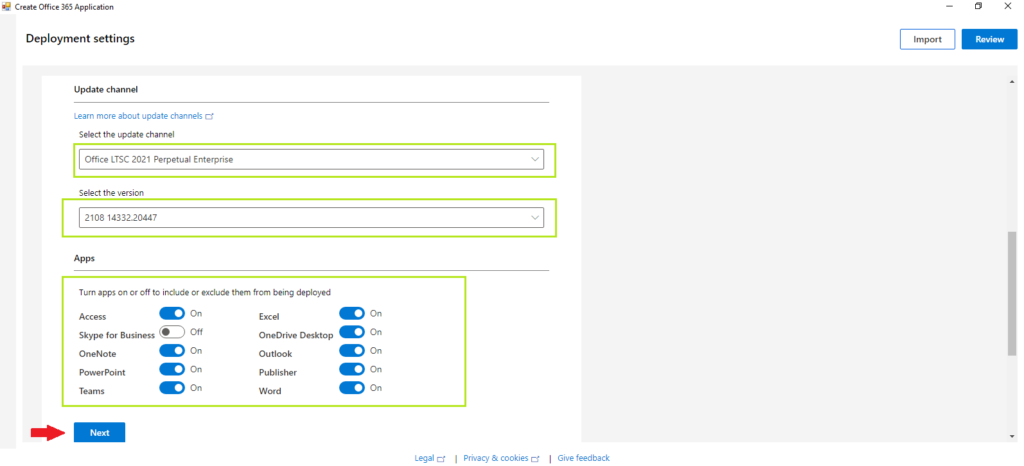Click the scrollbar up arrow
Image resolution: width=1024 pixels, height=466 pixels.
coord(1012,83)
